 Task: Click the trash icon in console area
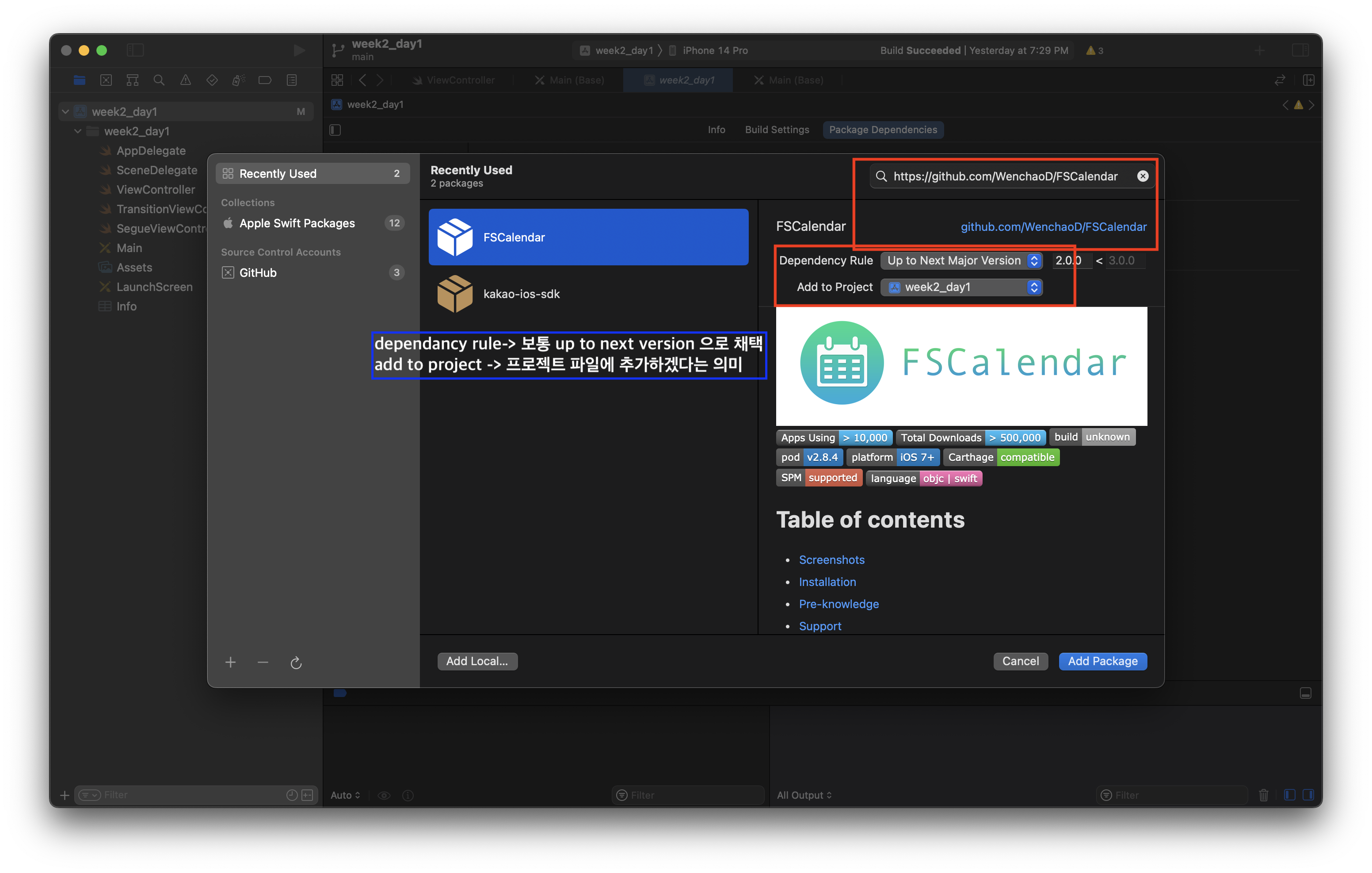coord(1263,795)
